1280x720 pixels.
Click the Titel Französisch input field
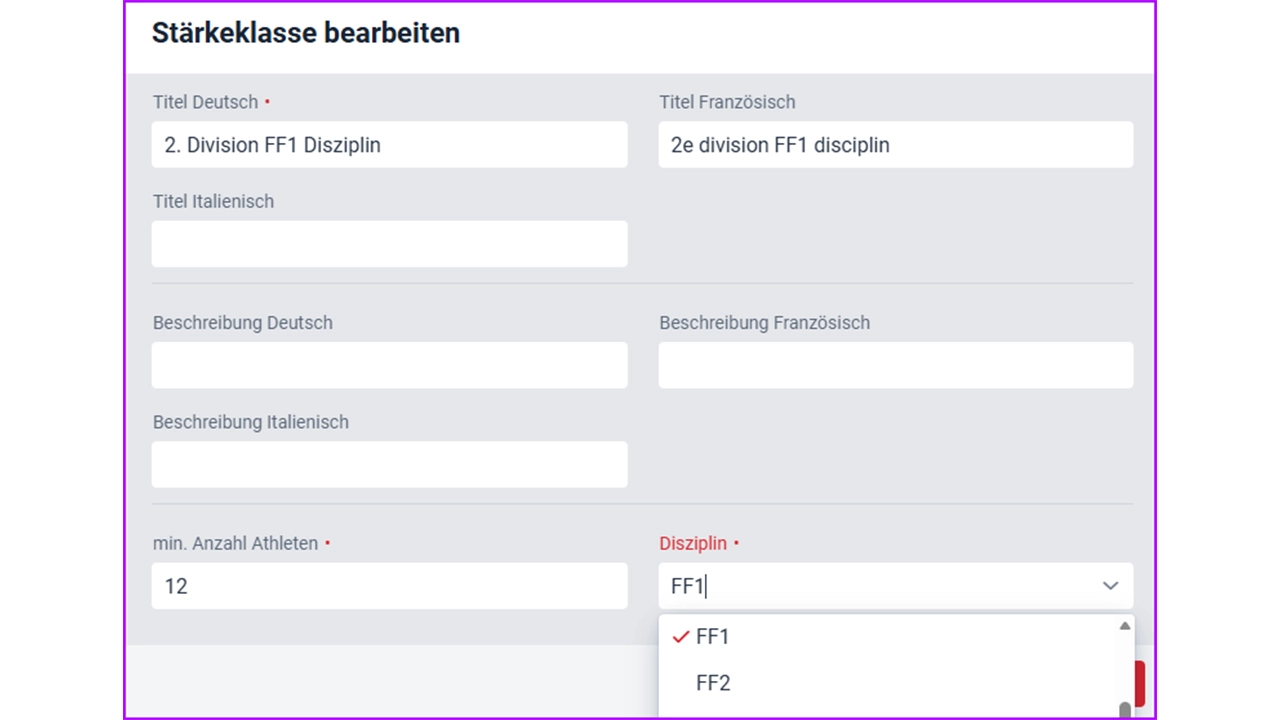896,145
